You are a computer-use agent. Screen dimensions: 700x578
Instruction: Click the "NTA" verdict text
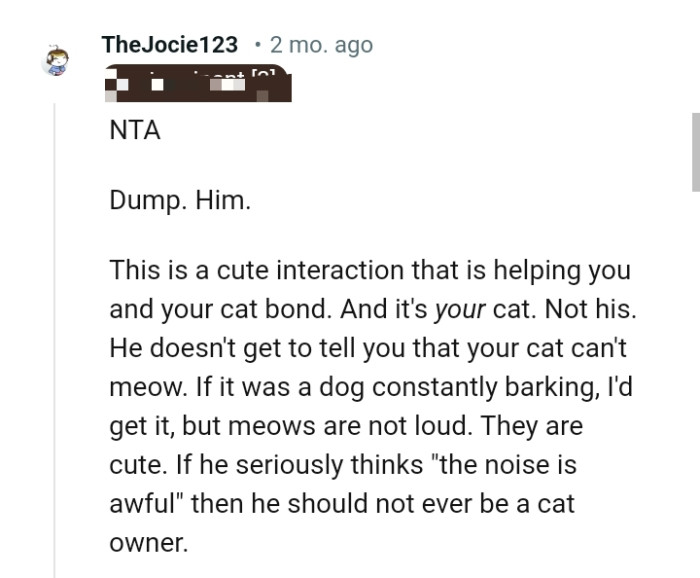135,131
